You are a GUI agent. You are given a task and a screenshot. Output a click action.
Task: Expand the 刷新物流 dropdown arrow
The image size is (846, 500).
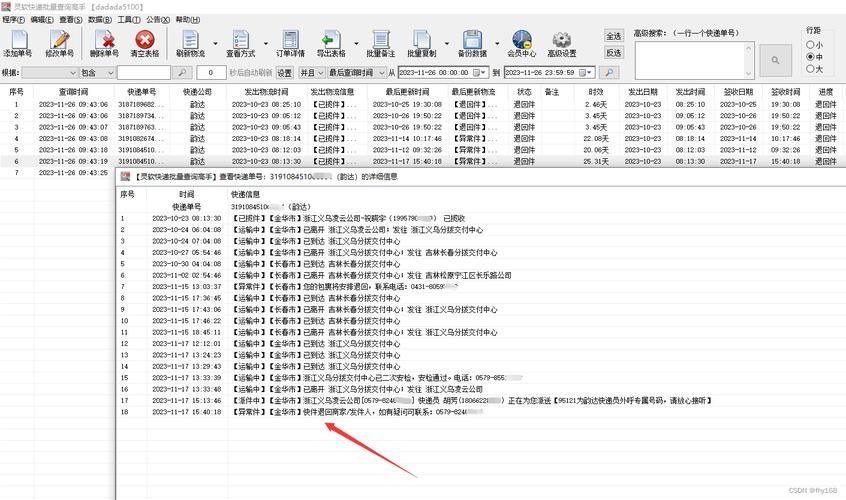coord(215,44)
